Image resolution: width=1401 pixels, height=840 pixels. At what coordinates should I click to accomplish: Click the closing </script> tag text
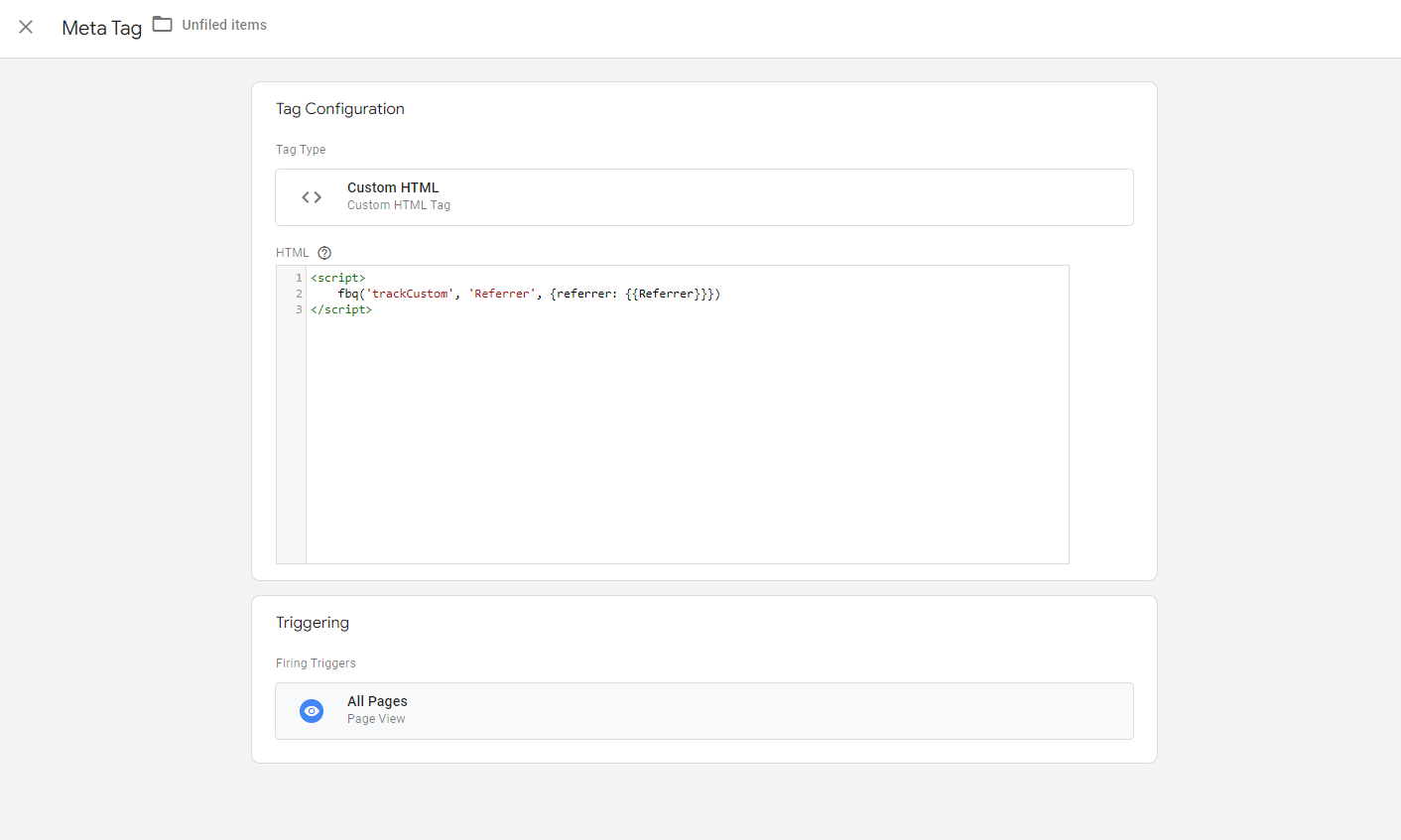(341, 309)
